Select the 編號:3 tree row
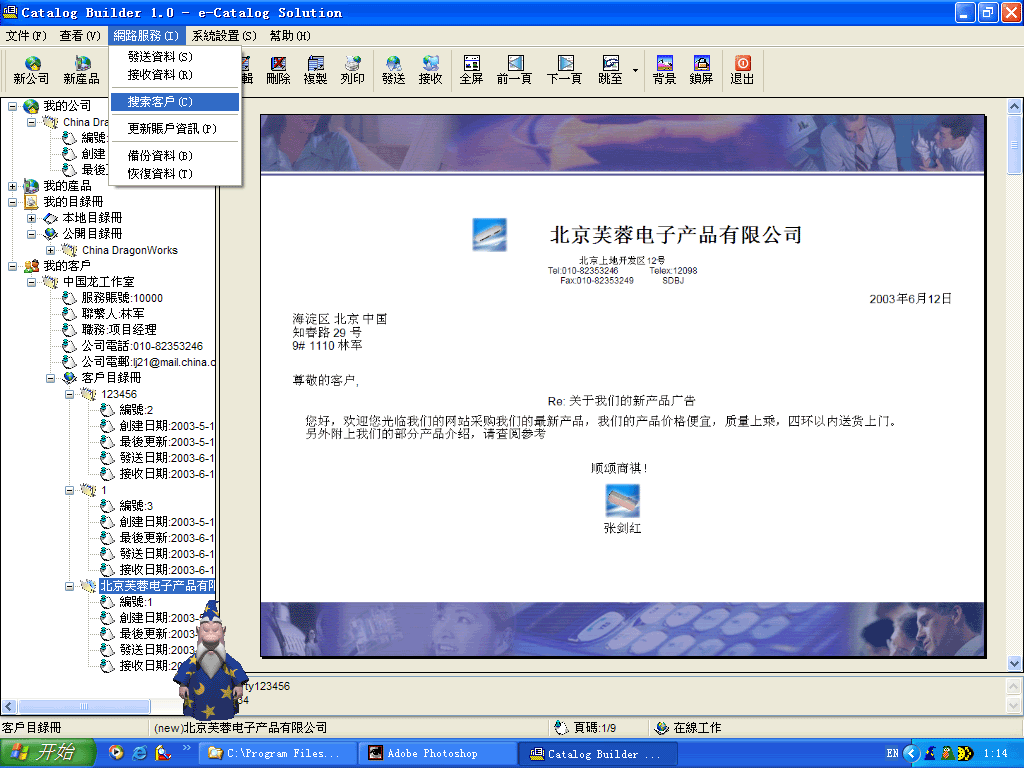The height and width of the screenshot is (768, 1024). pyautogui.click(x=136, y=506)
